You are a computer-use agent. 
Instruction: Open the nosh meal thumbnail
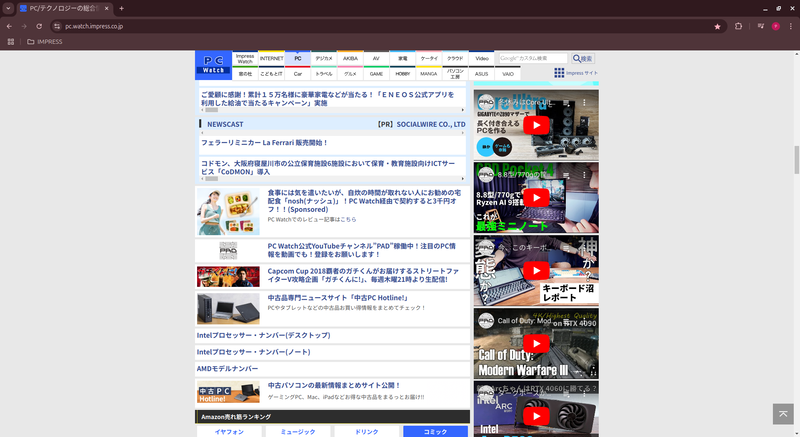tap(228, 212)
